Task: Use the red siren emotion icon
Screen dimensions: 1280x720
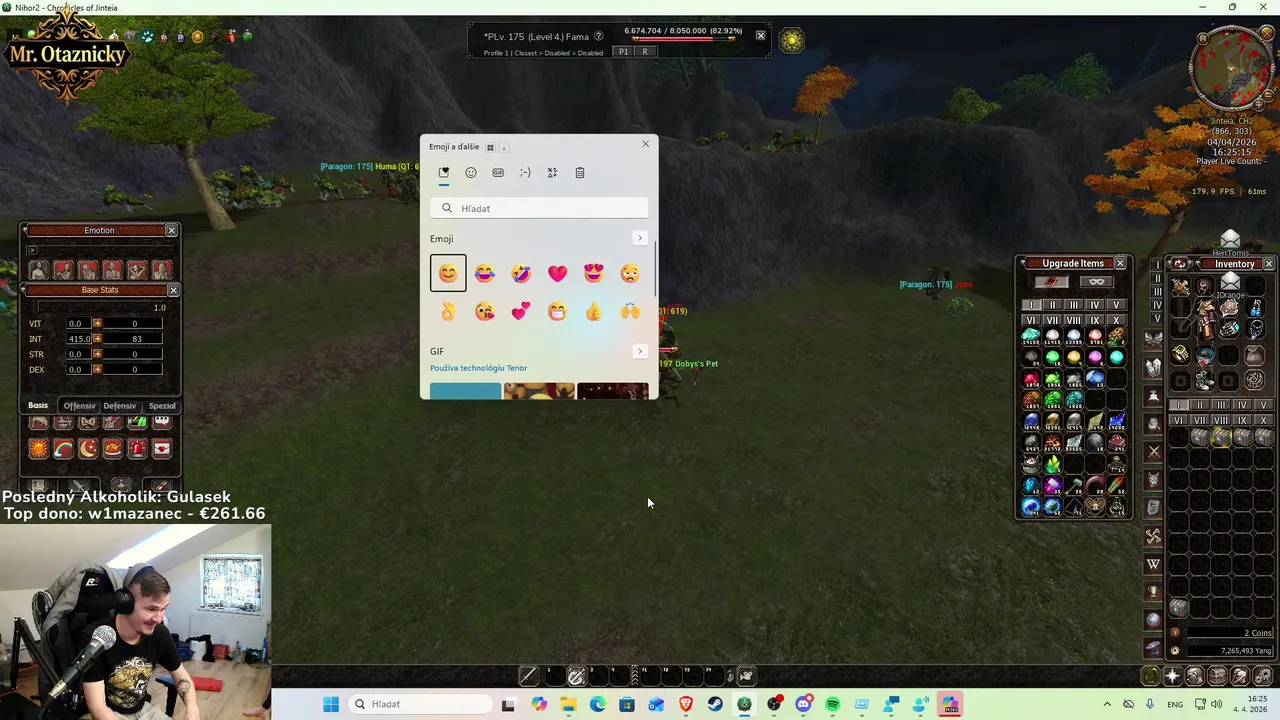Action: click(x=137, y=449)
